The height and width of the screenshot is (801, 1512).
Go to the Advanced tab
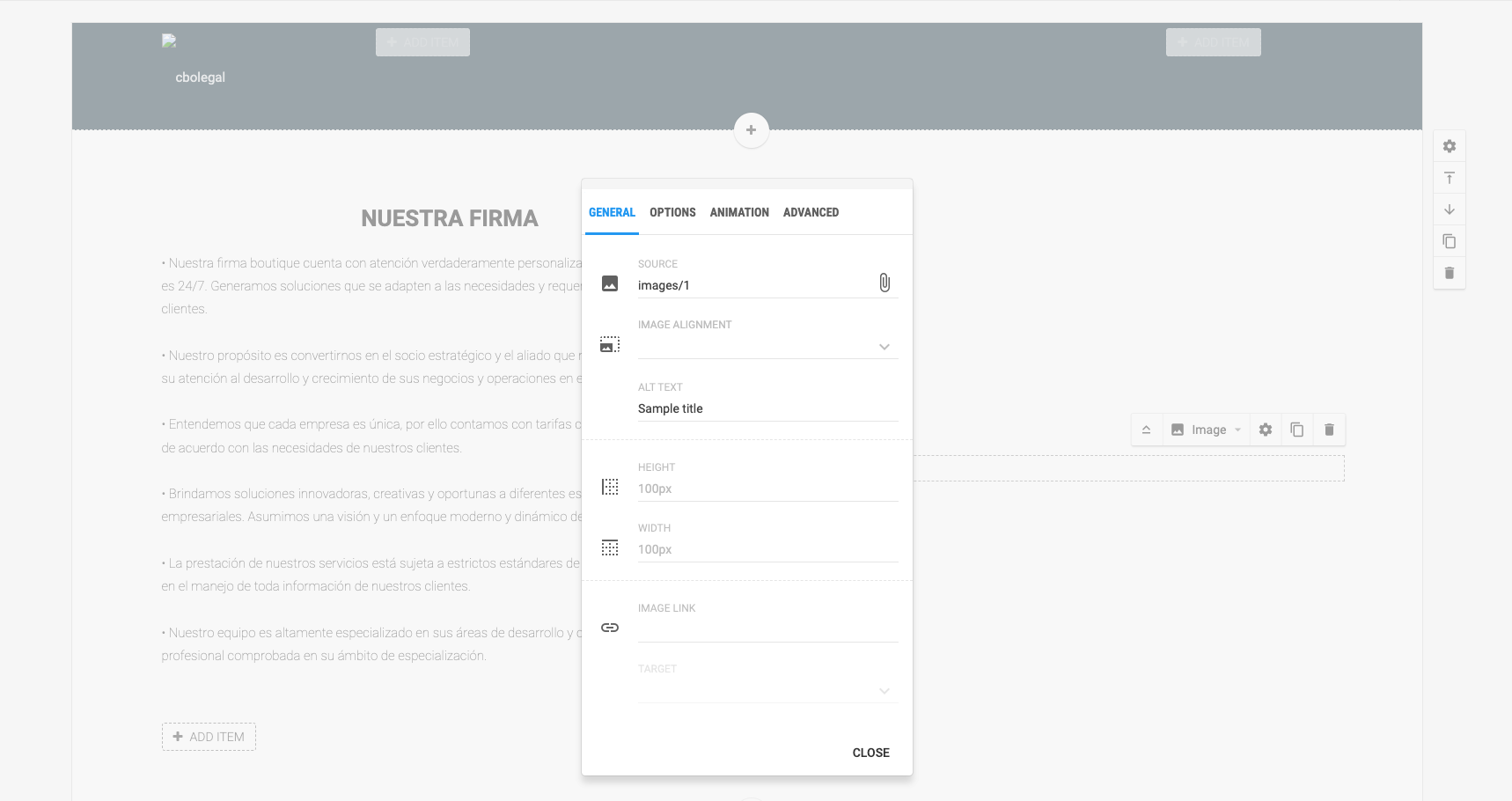pyautogui.click(x=811, y=212)
